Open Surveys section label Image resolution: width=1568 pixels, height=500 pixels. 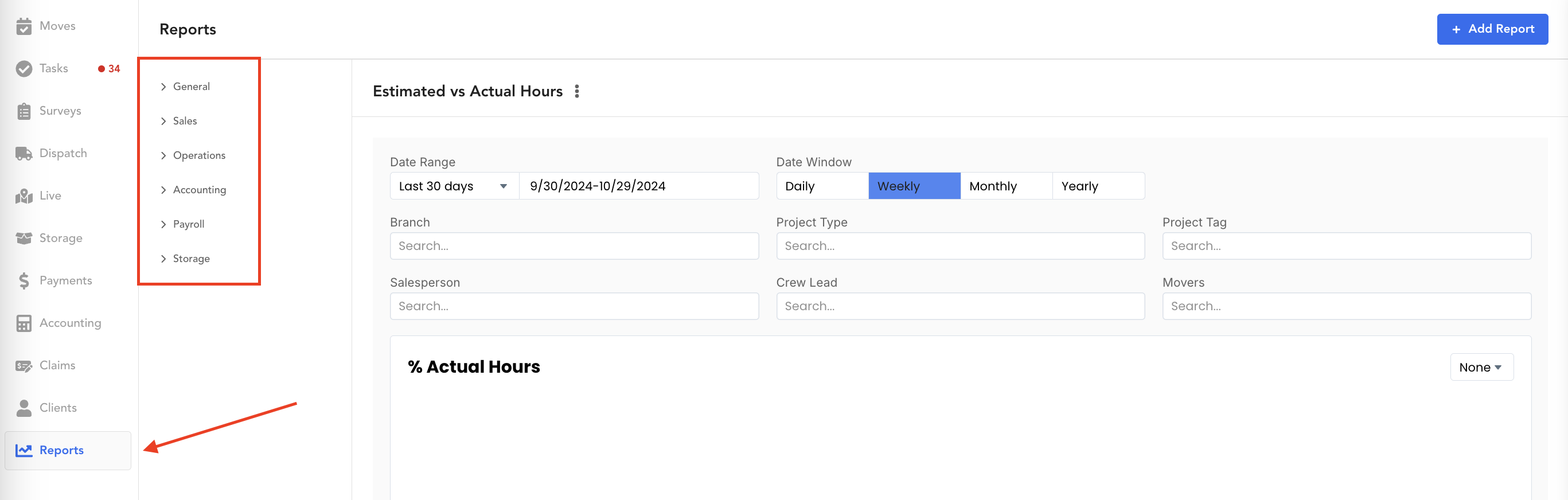tap(60, 111)
